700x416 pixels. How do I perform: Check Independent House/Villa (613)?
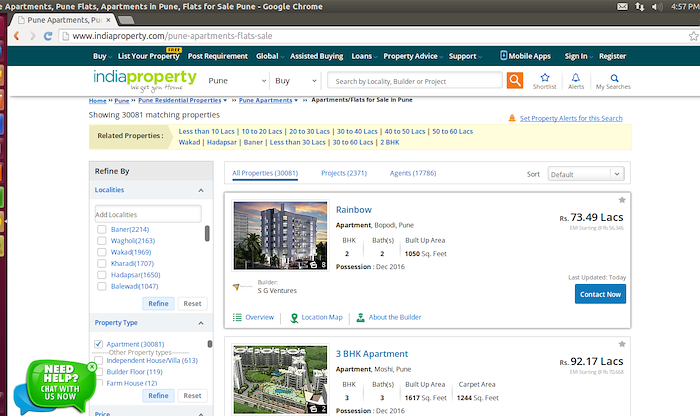[99, 360]
